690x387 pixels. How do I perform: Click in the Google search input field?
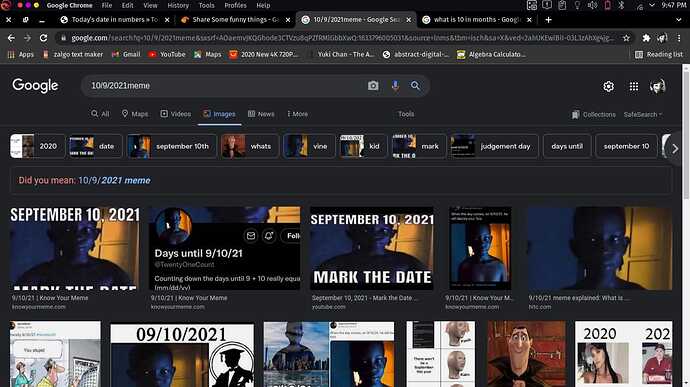tap(224, 85)
